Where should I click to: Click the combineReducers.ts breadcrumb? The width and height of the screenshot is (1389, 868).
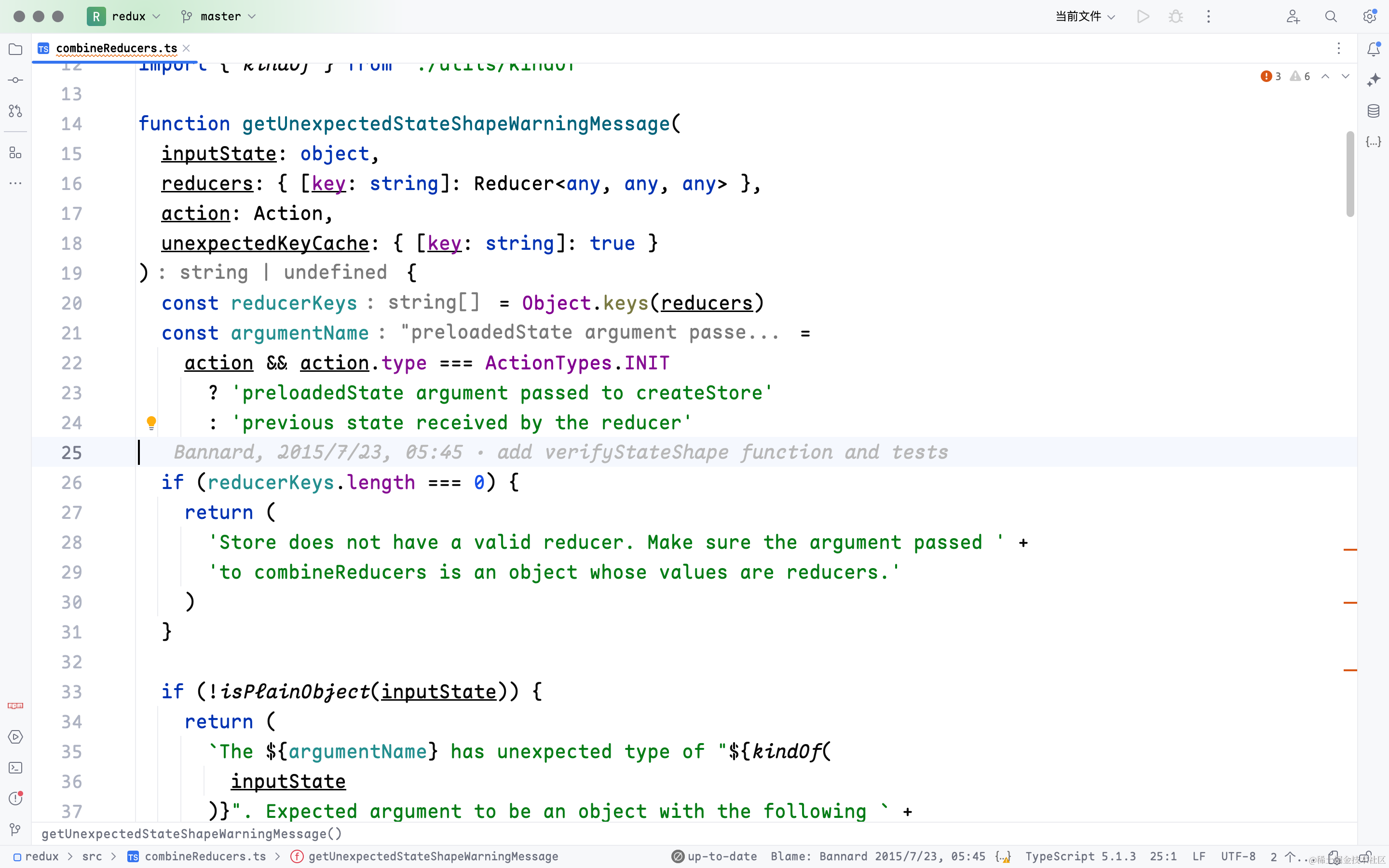pos(197,856)
